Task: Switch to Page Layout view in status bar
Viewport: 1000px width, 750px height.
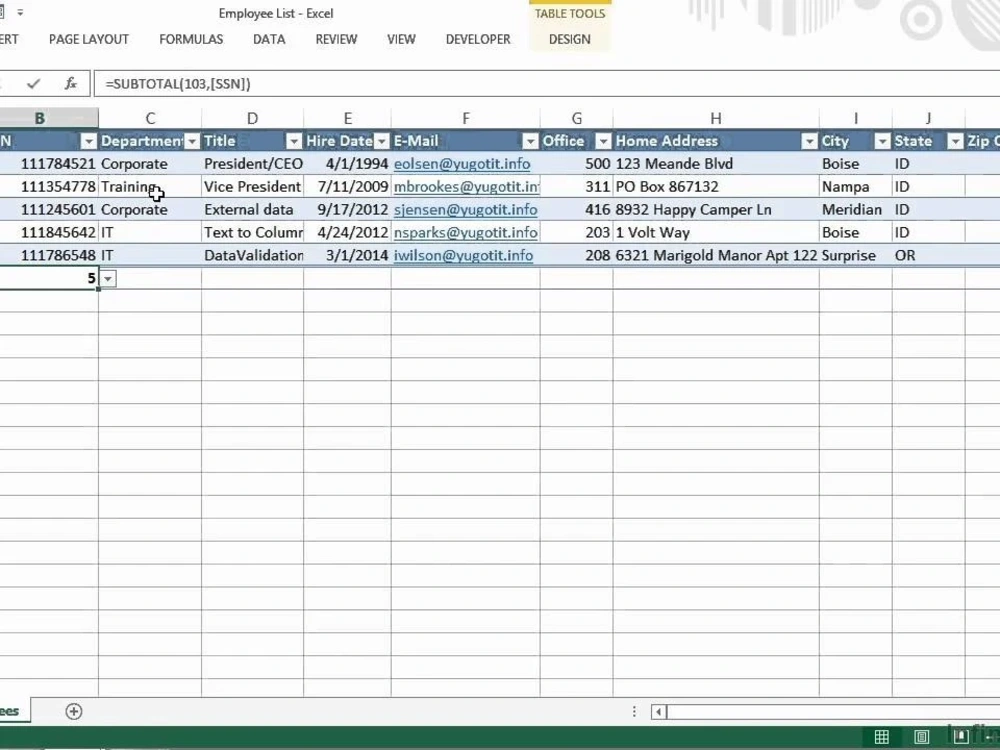Action: (922, 737)
